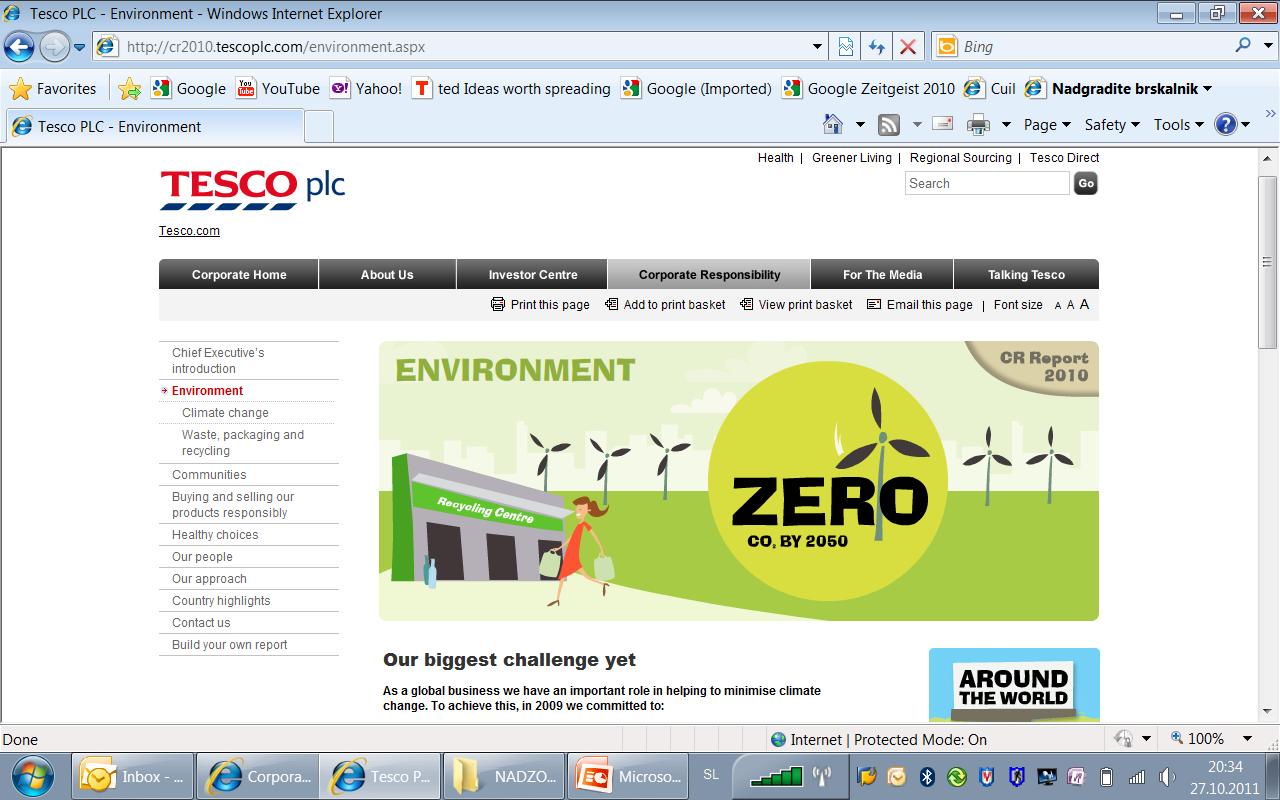
Task: Open the Build your own report link
Action: (230, 645)
